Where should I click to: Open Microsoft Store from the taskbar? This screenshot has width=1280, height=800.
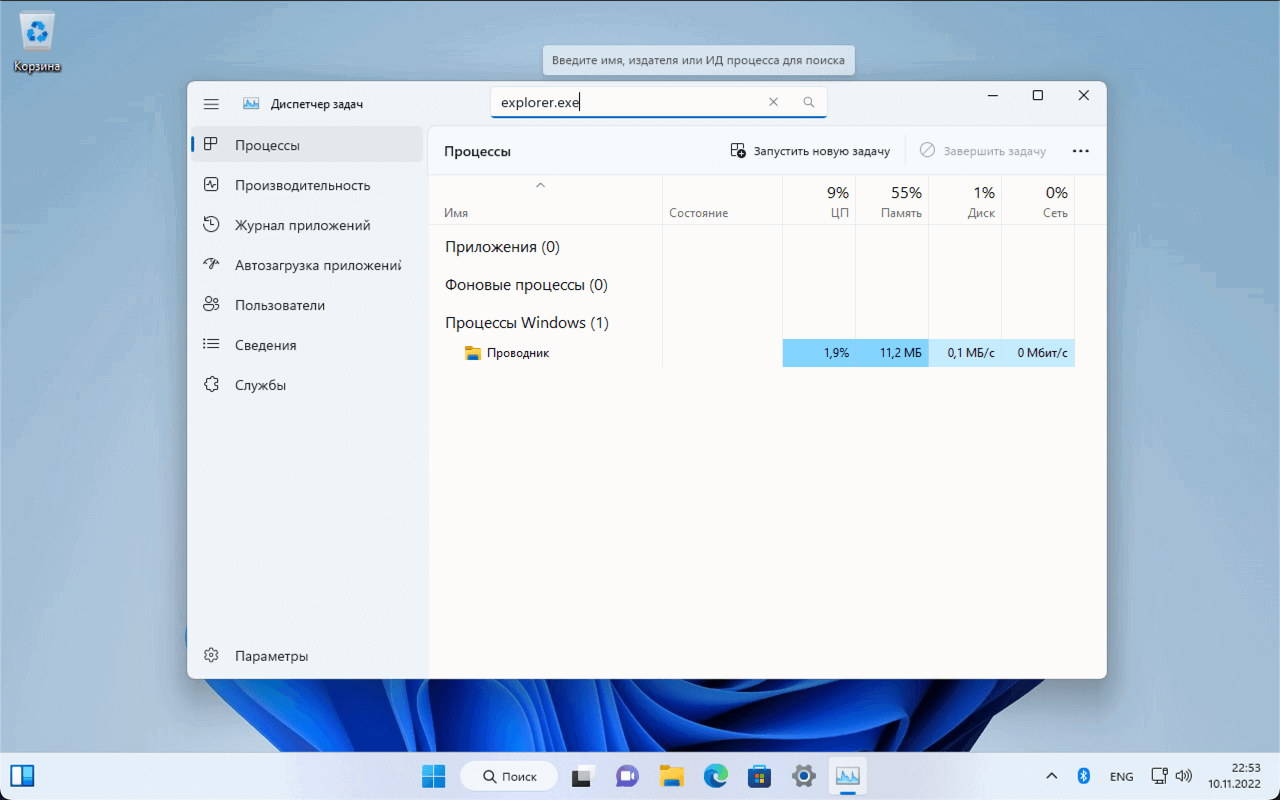[759, 776]
